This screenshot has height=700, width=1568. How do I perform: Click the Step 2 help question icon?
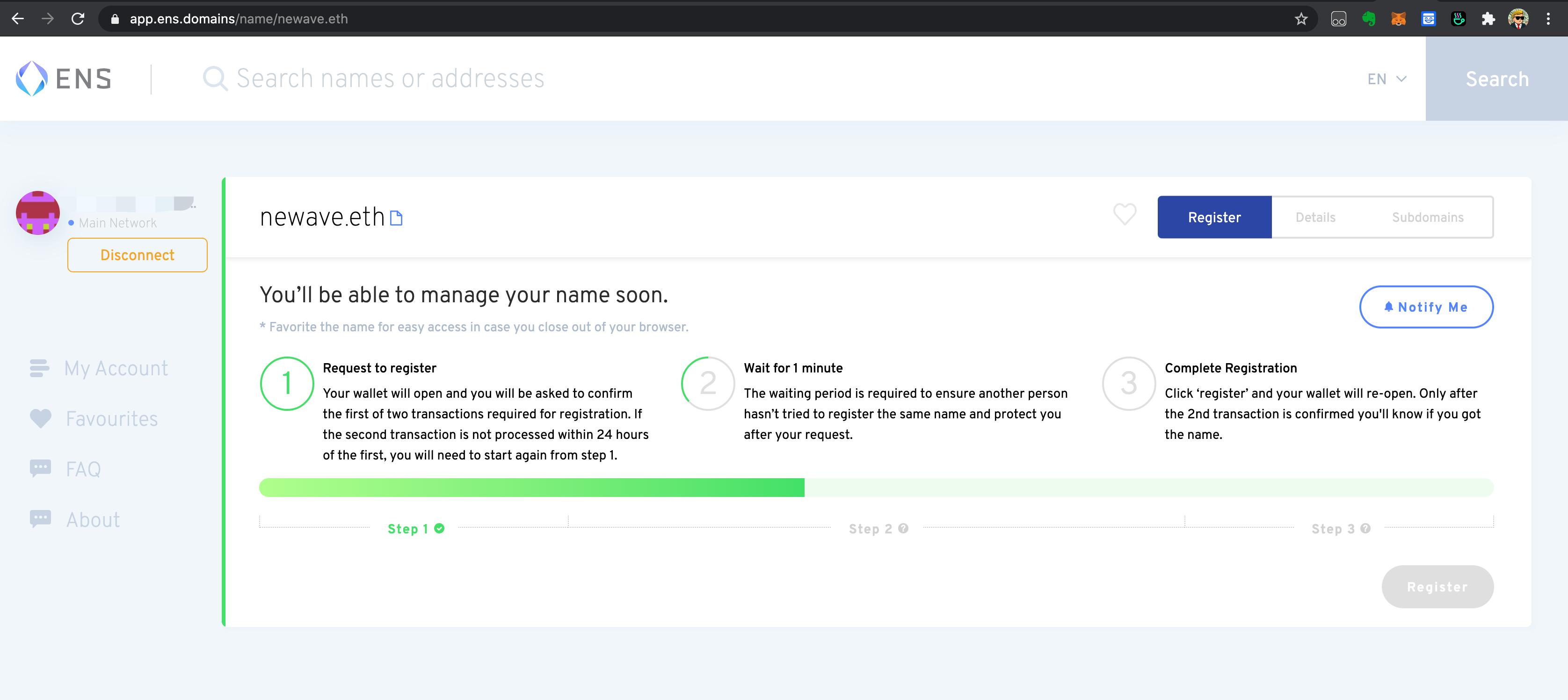coord(903,528)
